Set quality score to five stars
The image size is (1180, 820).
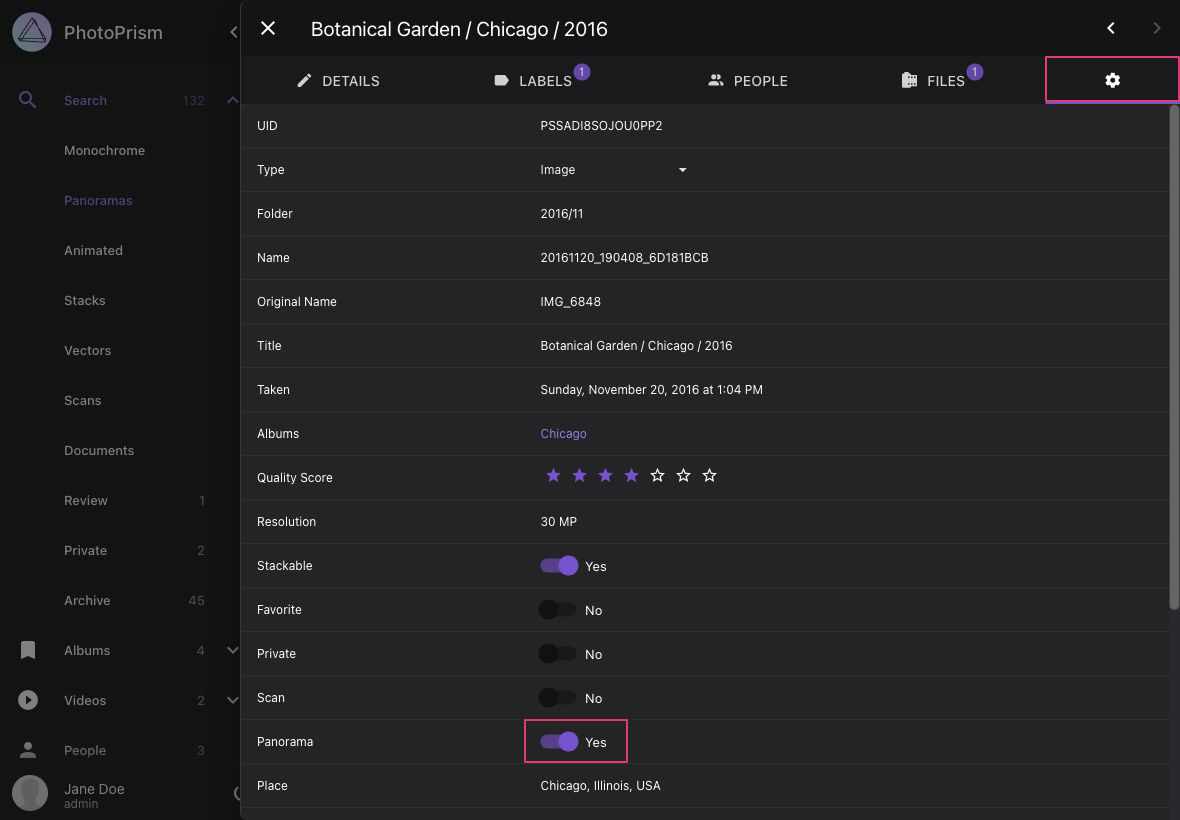coord(657,475)
